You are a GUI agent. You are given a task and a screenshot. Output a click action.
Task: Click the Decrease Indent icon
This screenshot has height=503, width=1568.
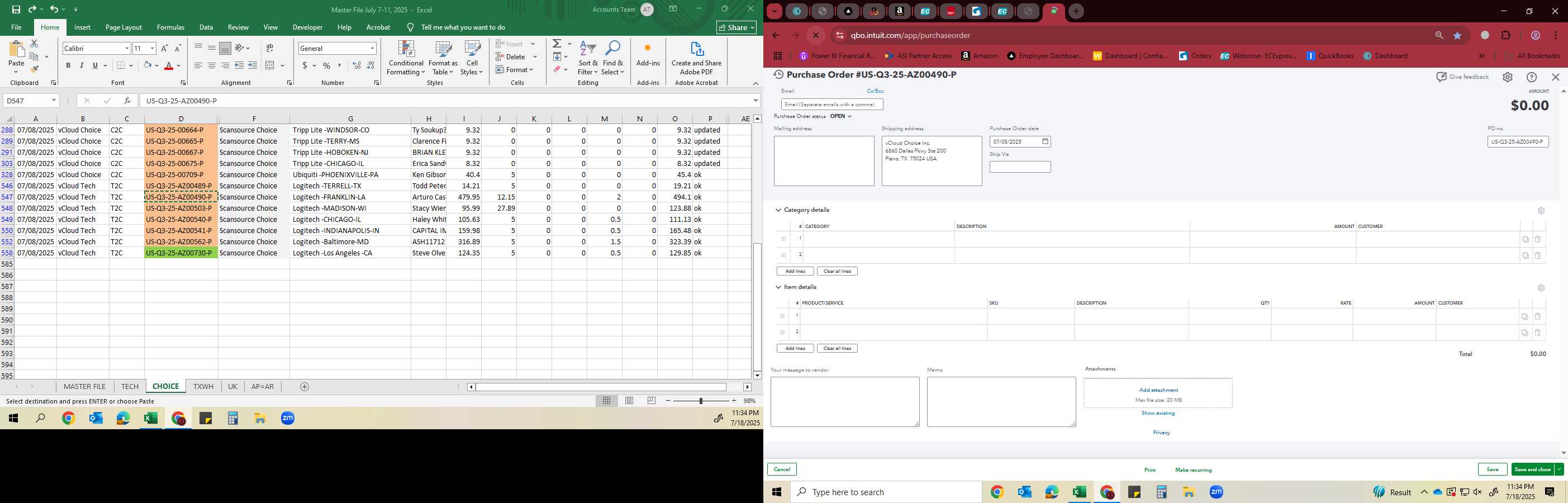(x=239, y=66)
